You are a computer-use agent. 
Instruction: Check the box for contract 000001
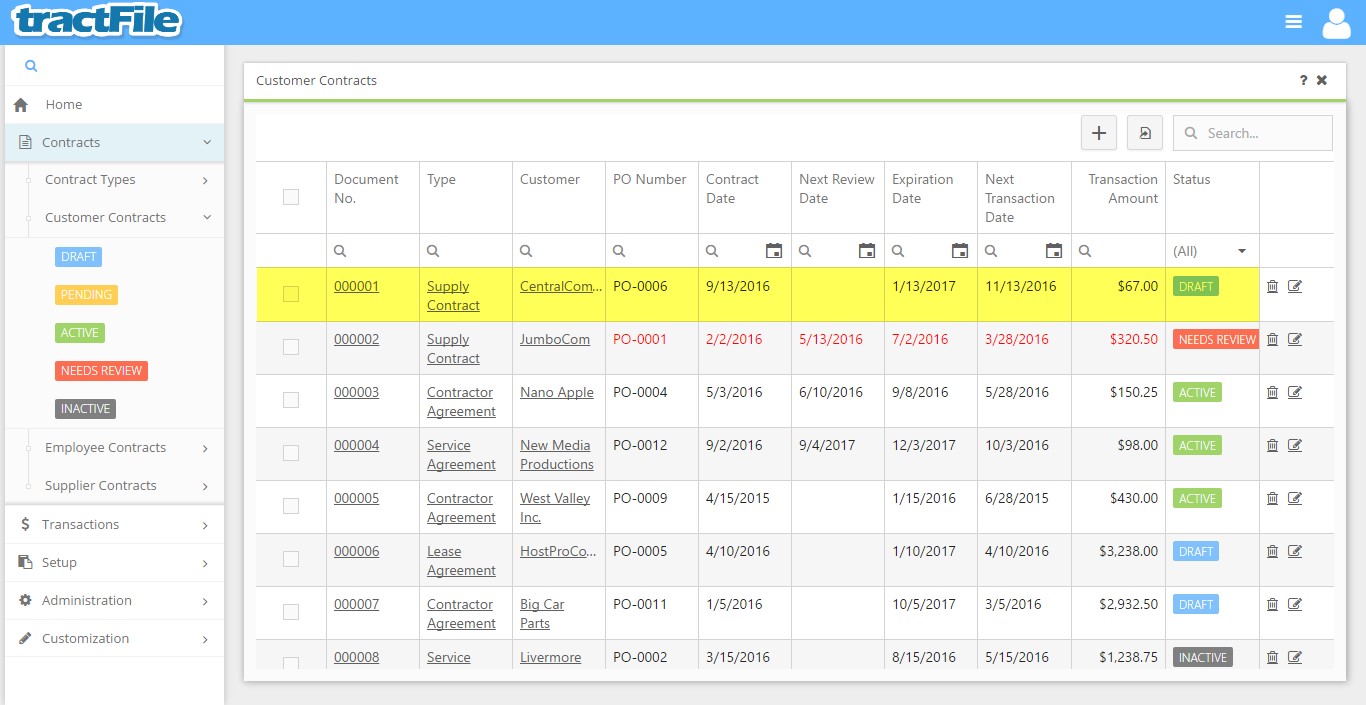291,294
